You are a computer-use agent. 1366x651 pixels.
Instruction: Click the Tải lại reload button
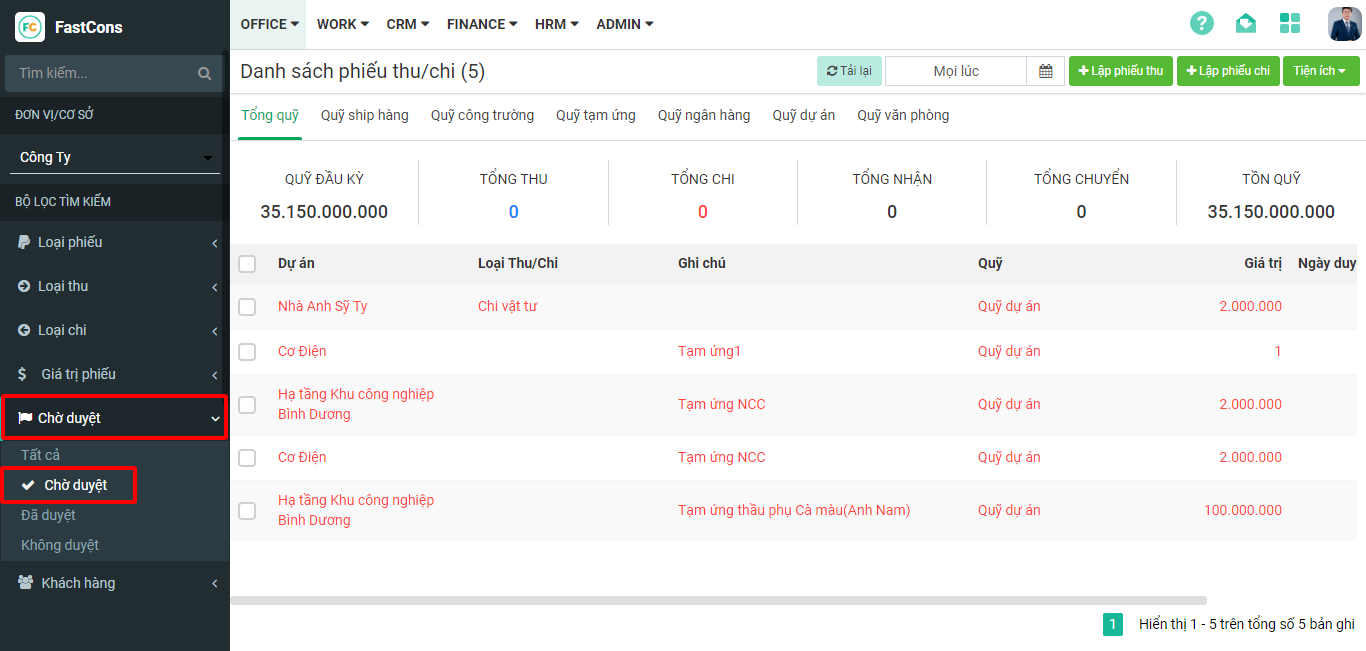pyautogui.click(x=849, y=71)
